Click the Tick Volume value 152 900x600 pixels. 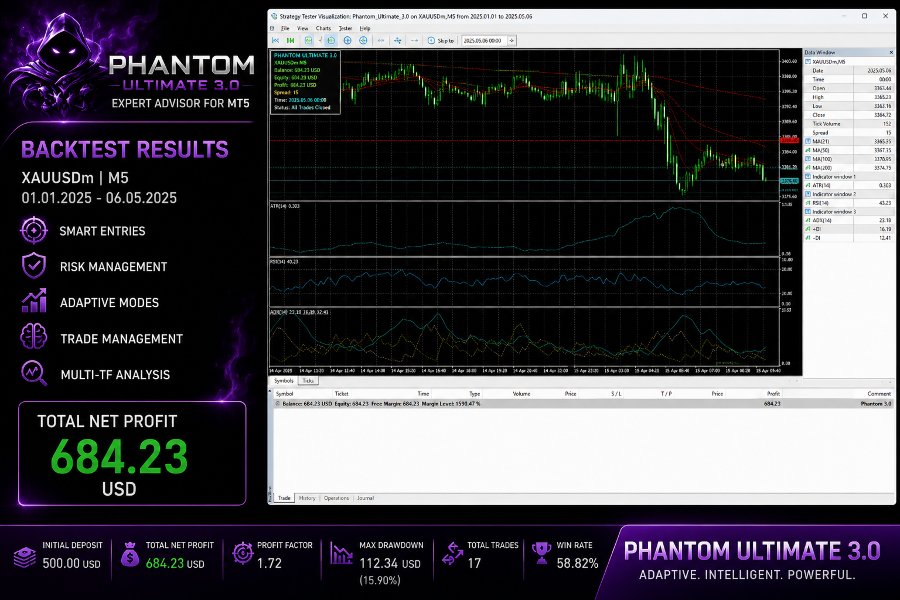[x=887, y=123]
